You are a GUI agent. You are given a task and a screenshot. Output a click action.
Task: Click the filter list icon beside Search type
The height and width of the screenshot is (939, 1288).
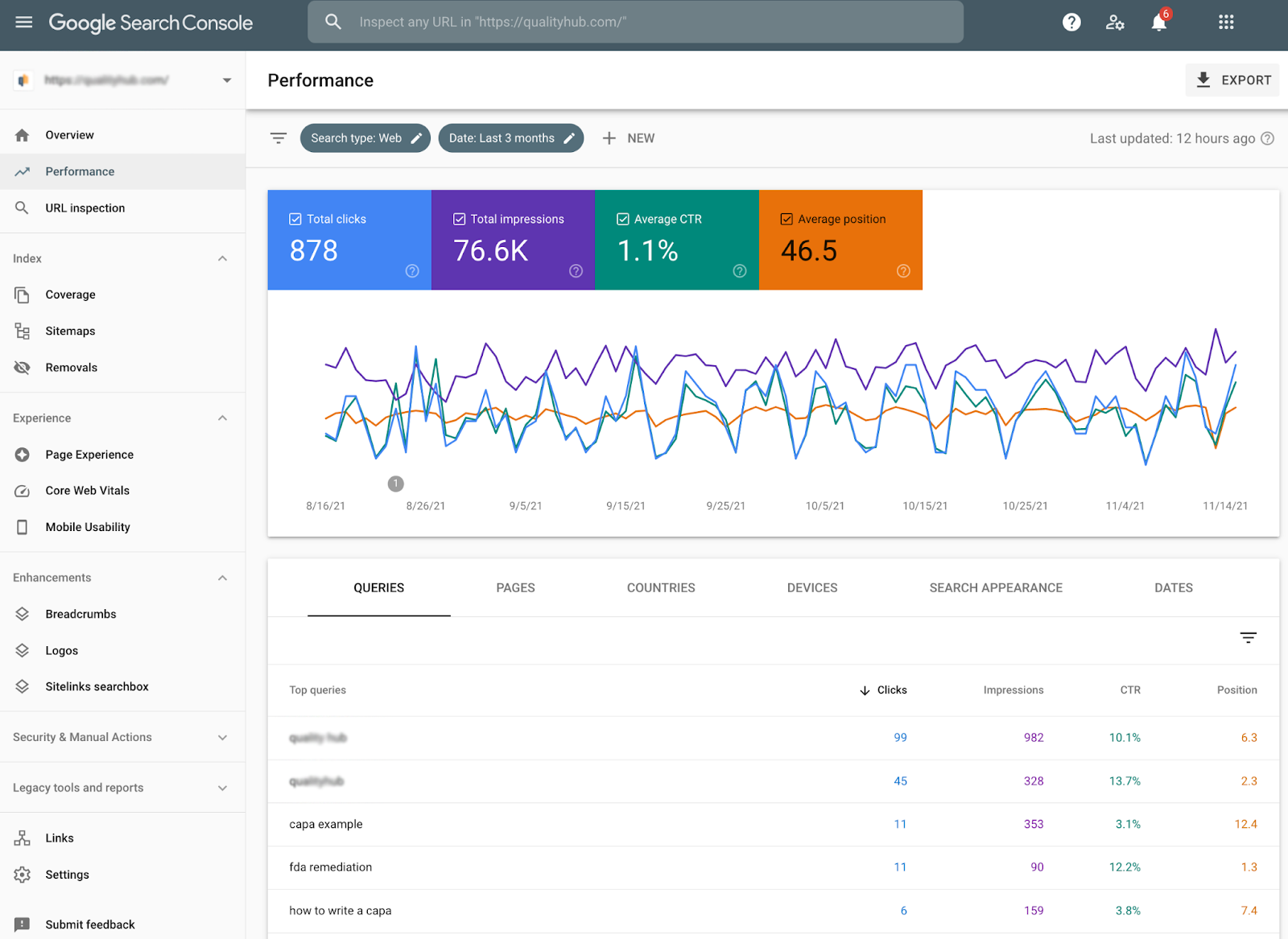(279, 138)
